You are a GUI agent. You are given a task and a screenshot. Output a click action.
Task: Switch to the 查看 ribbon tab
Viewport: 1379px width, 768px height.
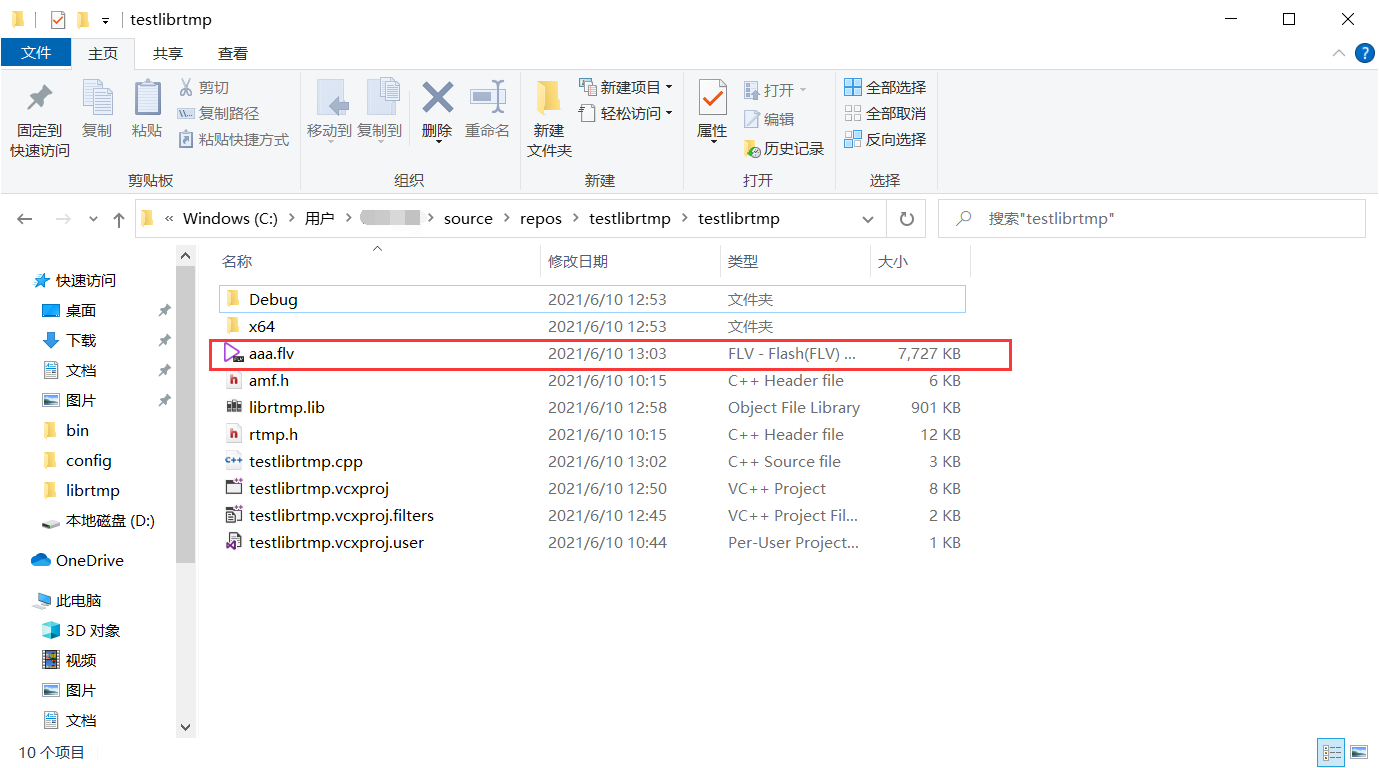233,53
